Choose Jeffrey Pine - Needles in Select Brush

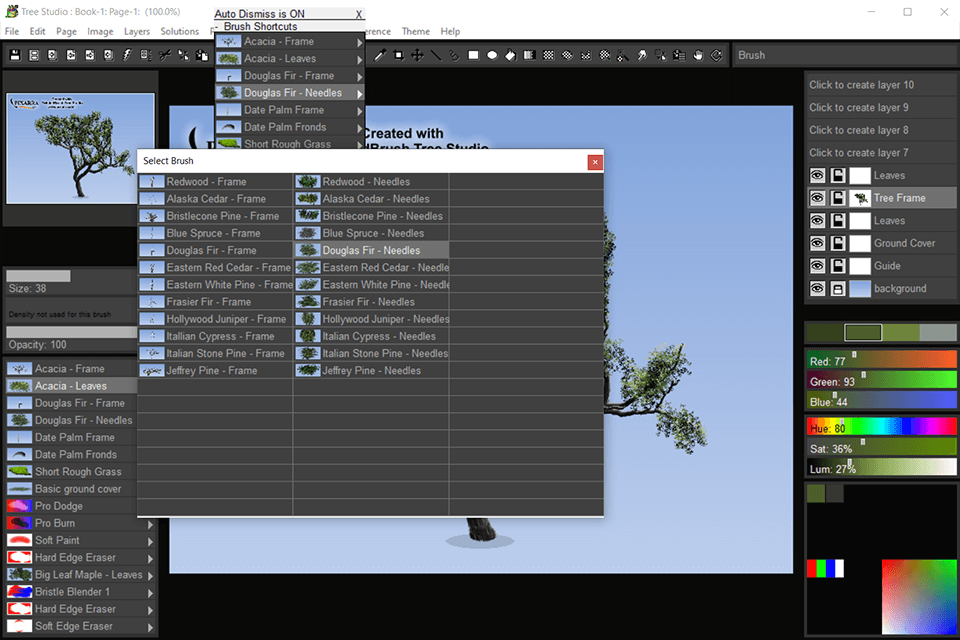[x=371, y=370]
